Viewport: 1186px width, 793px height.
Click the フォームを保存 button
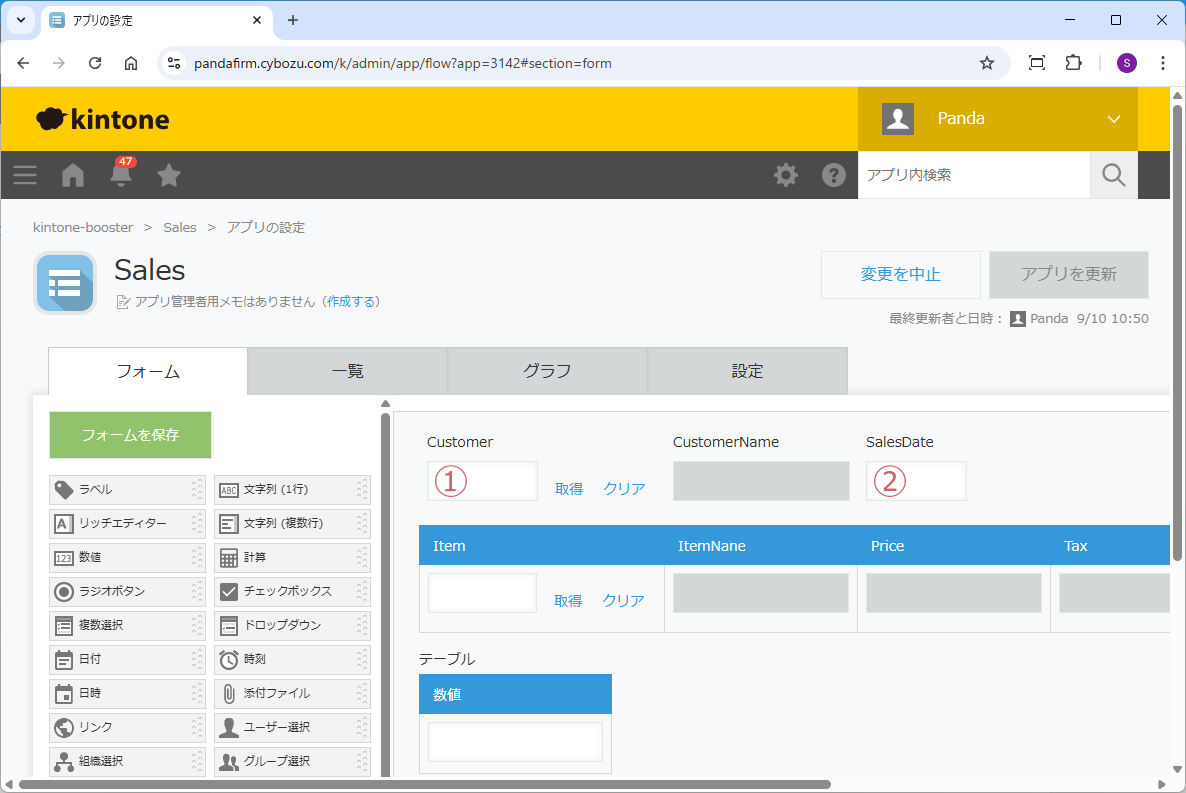click(130, 435)
